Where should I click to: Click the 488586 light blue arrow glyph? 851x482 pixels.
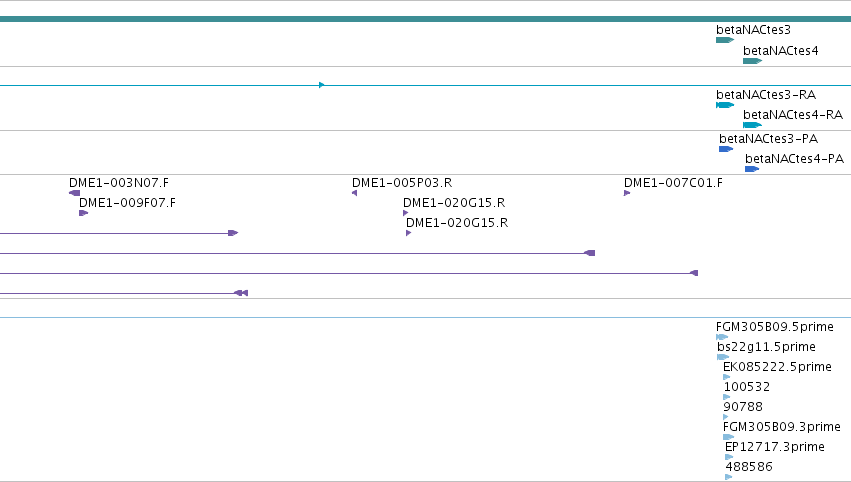[728, 477]
